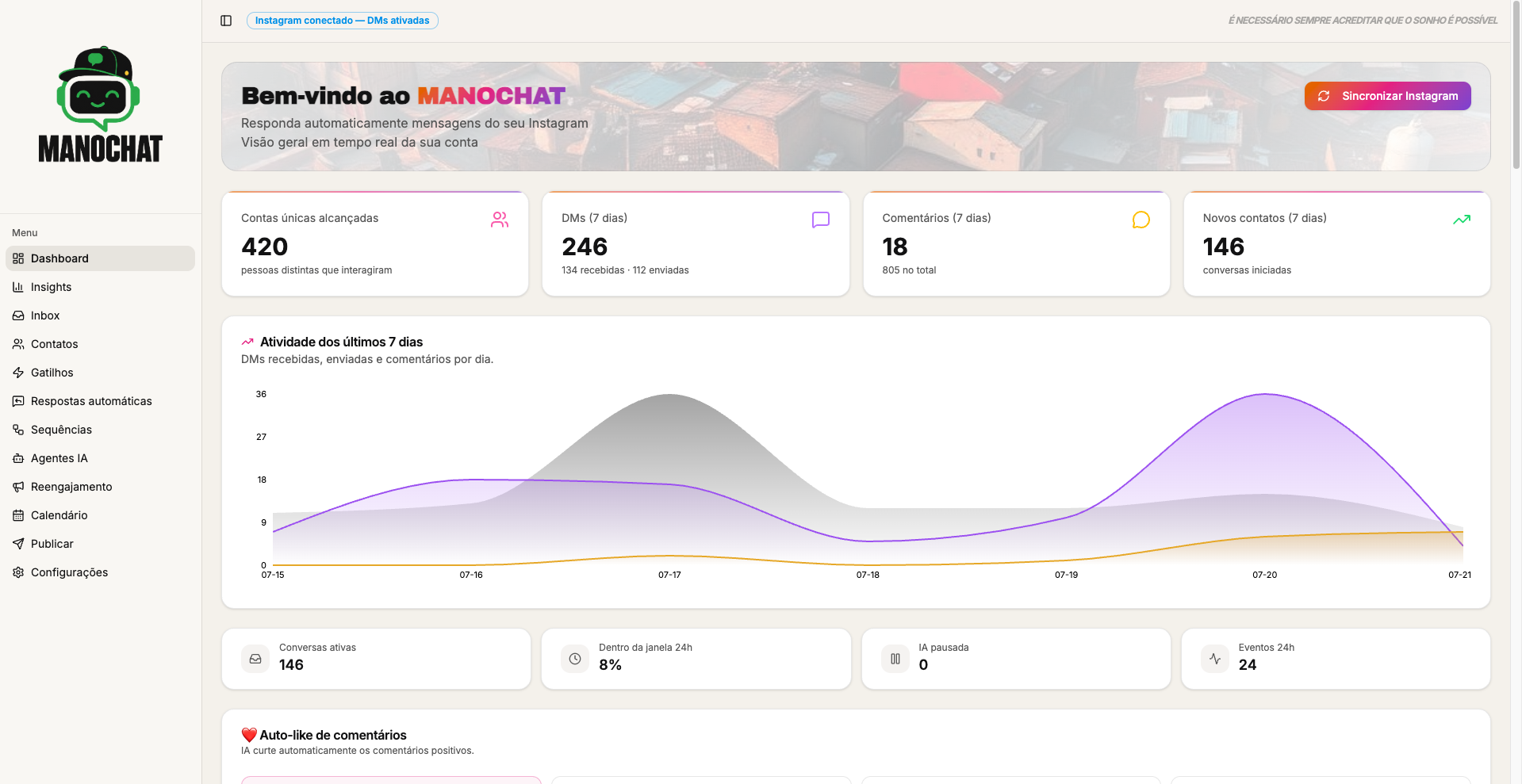The width and height of the screenshot is (1522, 784).
Task: Go to the Publicar page
Action: 100,544
